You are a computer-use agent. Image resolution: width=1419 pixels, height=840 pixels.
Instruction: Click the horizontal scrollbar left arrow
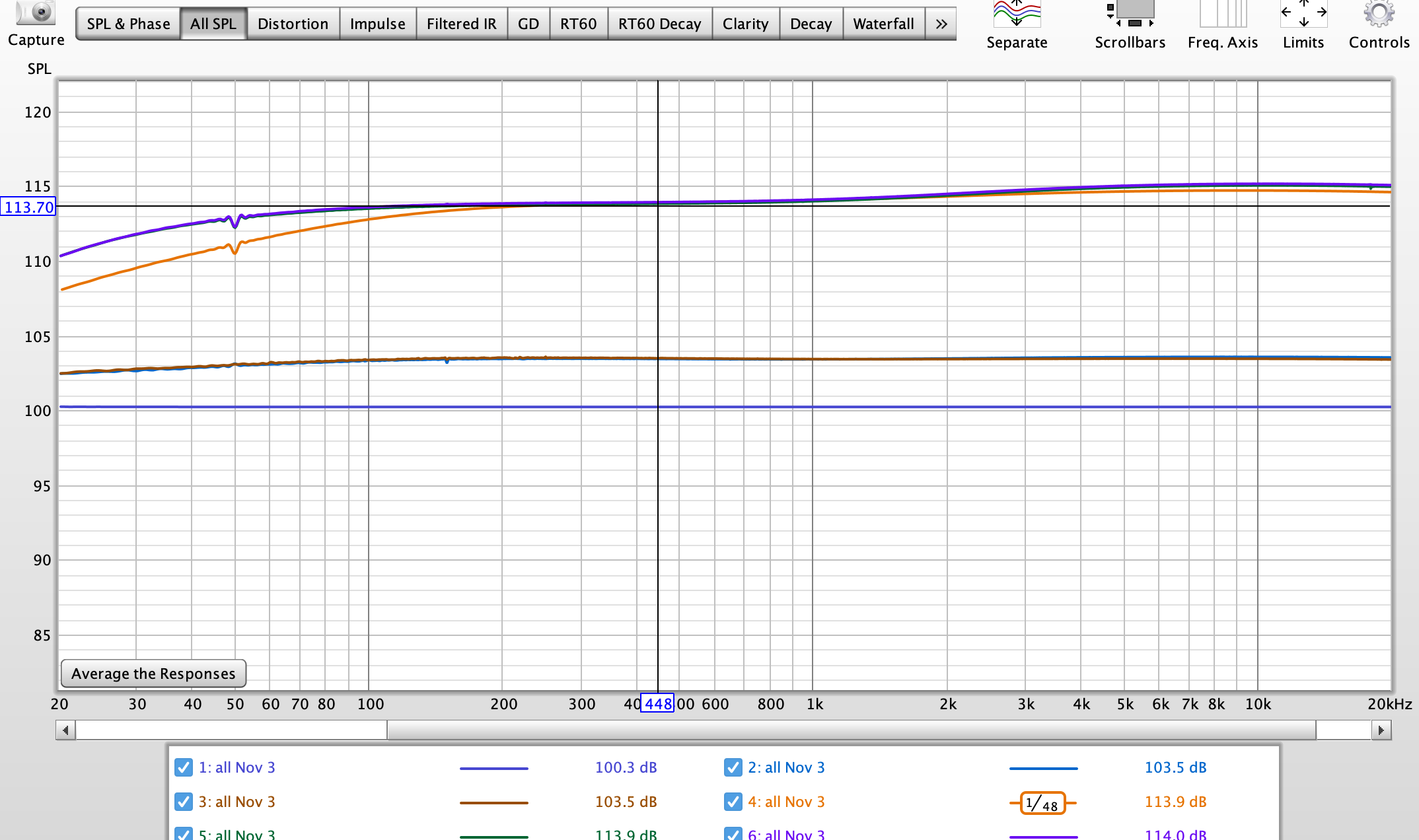click(65, 730)
